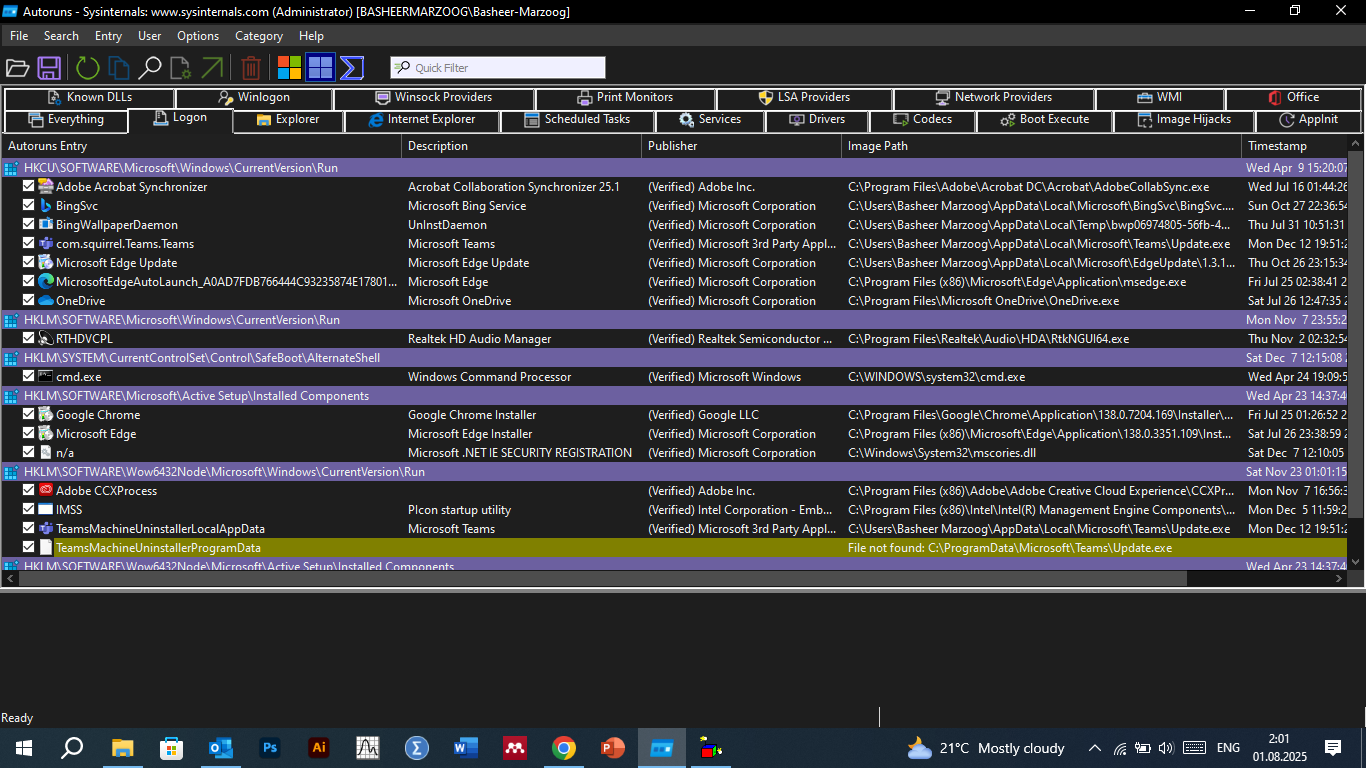Sort by the Autoruns Entry column header
Screen dimensions: 1366x768
pyautogui.click(x=202, y=146)
